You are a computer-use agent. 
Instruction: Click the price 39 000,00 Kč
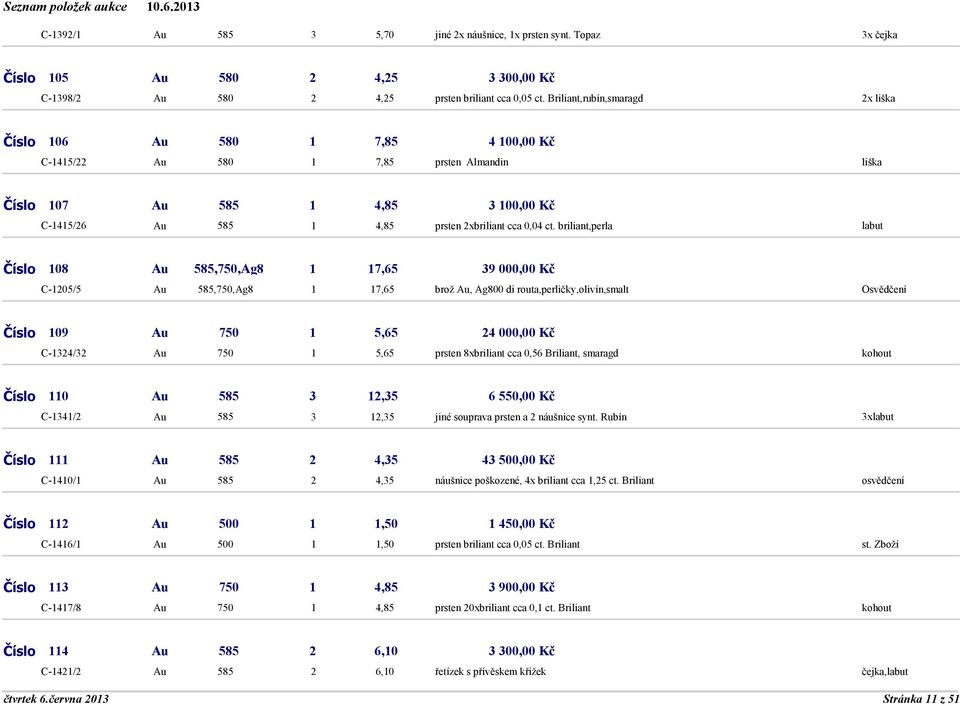coord(518,269)
